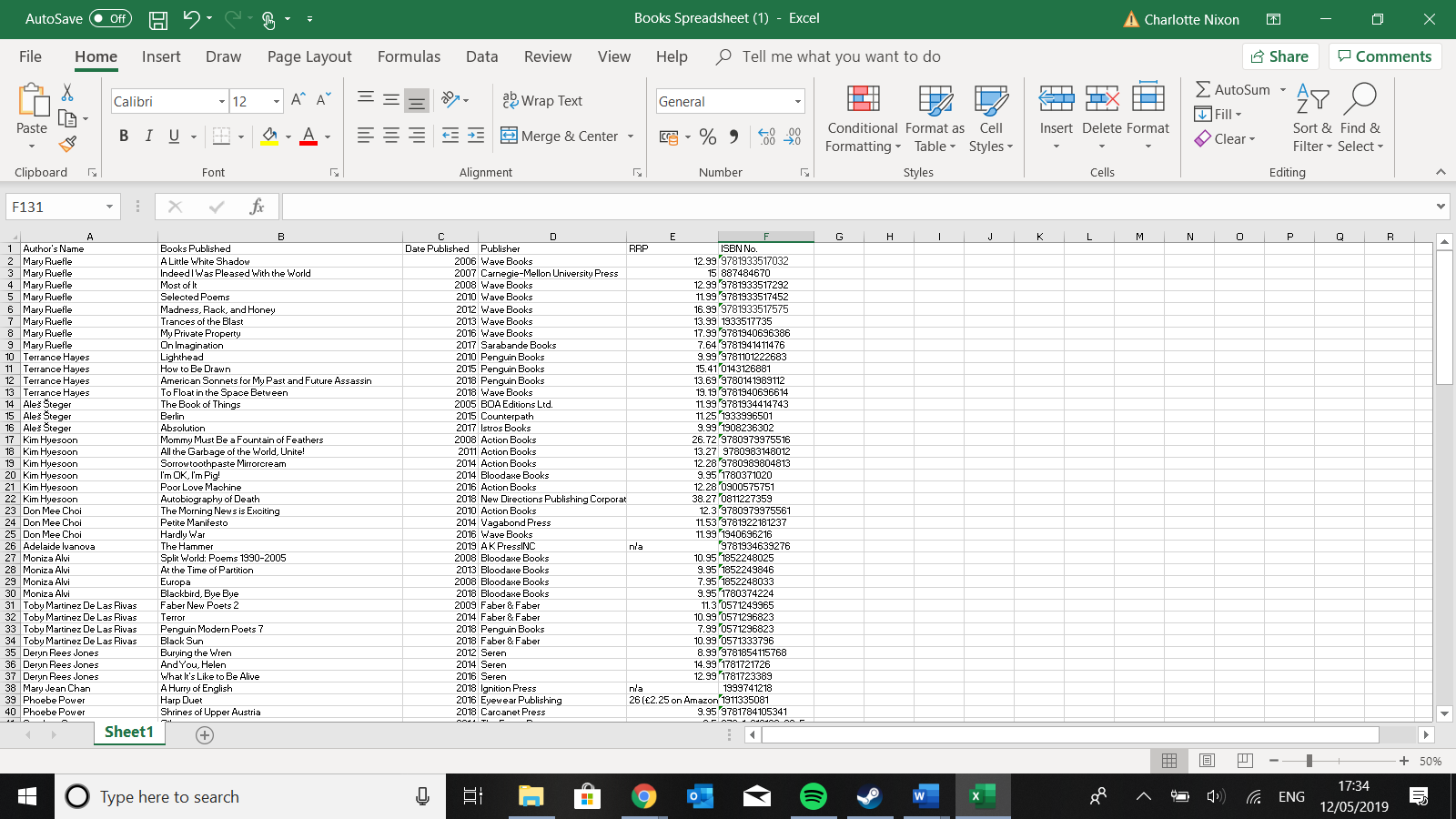Expand the Name Box dropdown arrow
The width and height of the screenshot is (1456, 819).
pos(109,207)
